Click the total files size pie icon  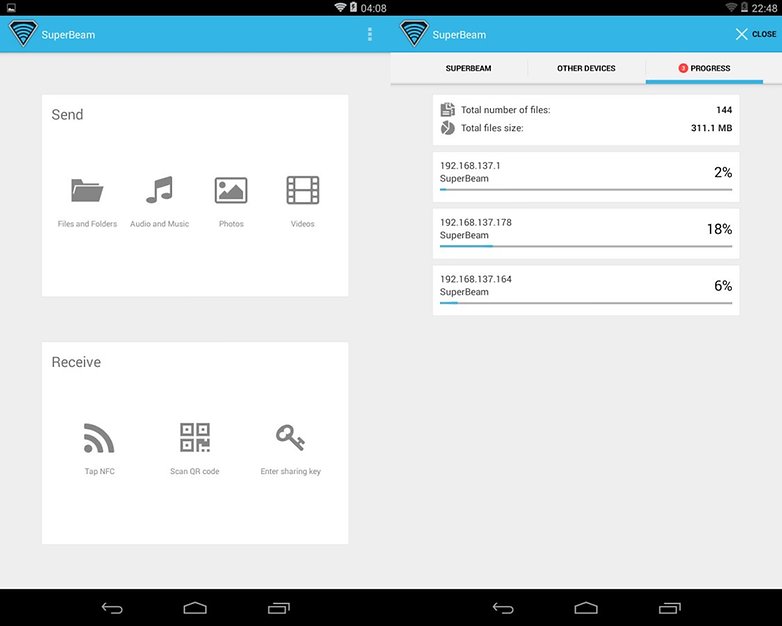click(x=447, y=128)
